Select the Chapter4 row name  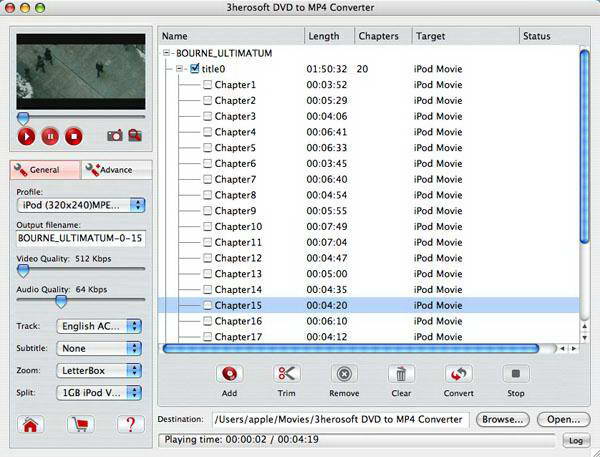coord(235,132)
